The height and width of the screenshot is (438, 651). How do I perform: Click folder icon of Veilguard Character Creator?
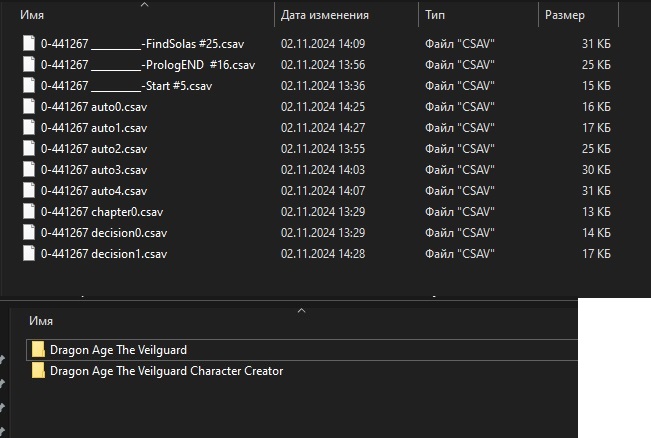(x=38, y=370)
